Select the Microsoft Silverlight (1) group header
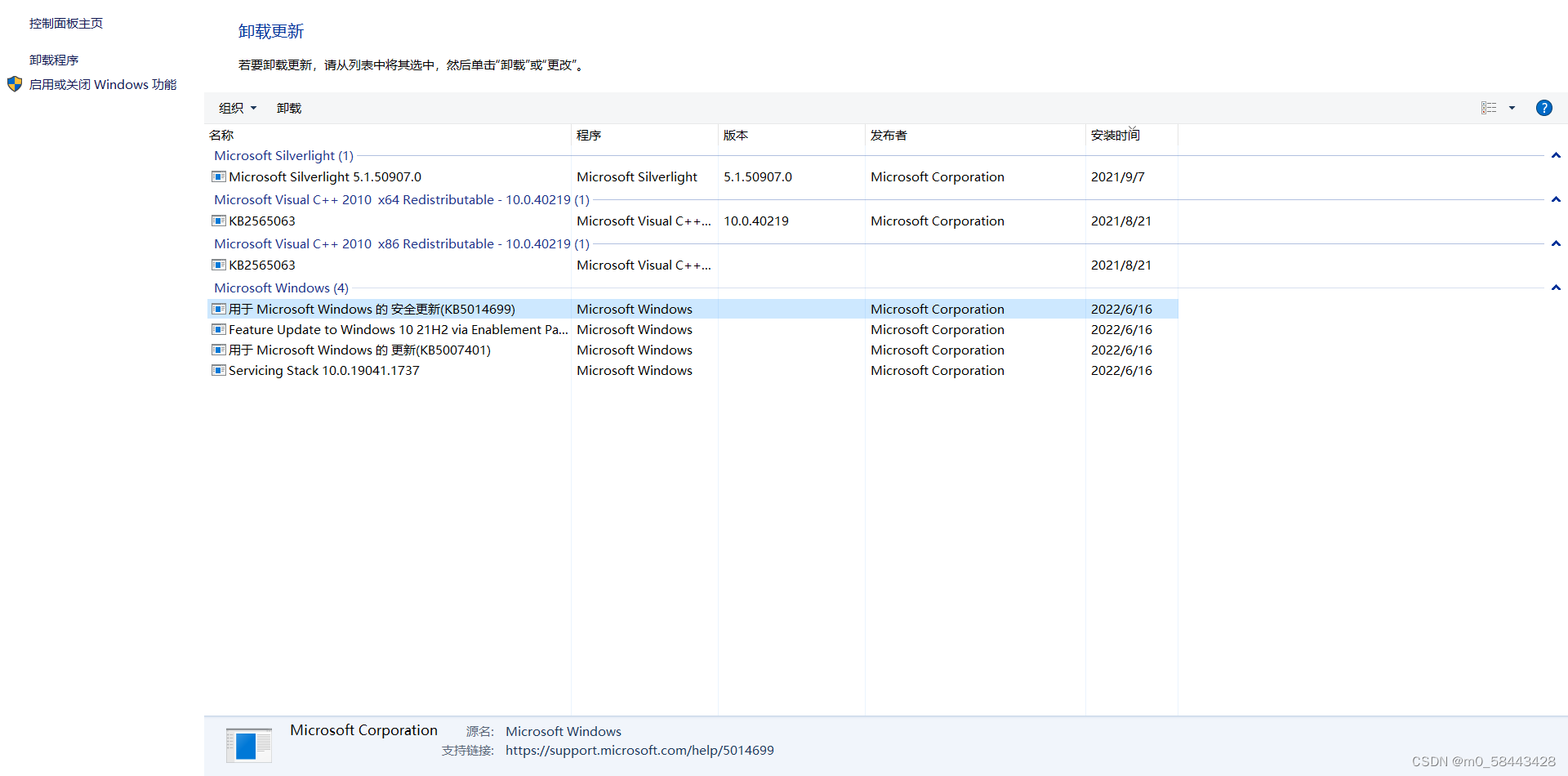The height and width of the screenshot is (776, 1568). (x=283, y=155)
